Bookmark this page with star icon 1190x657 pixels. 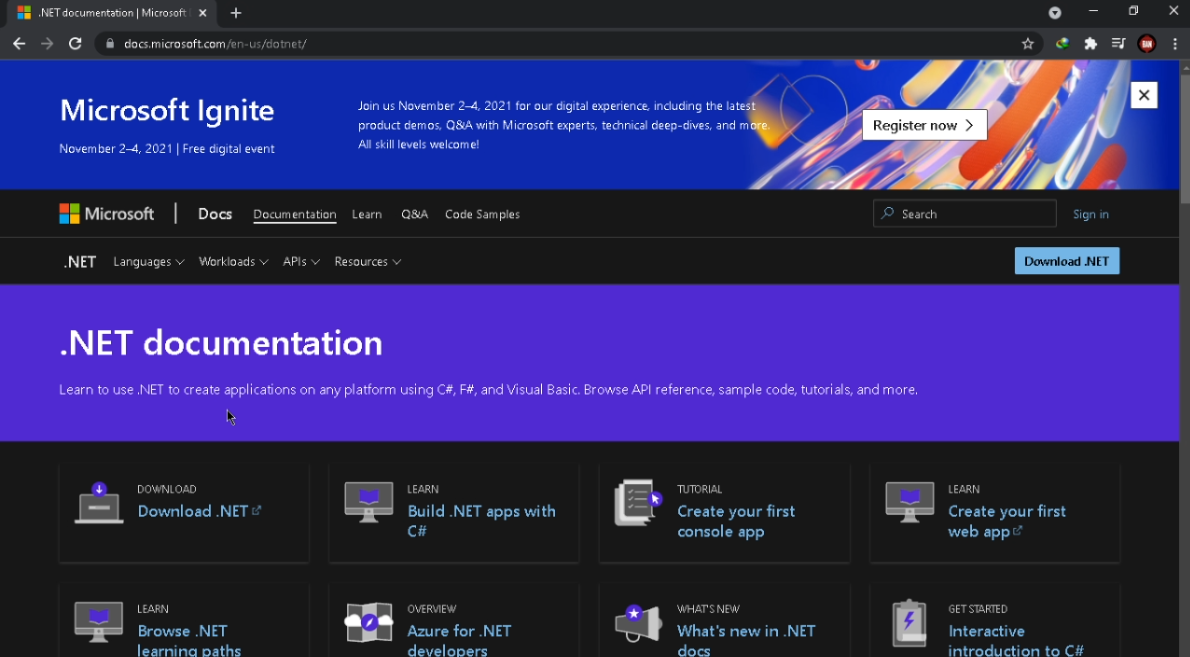[1028, 44]
